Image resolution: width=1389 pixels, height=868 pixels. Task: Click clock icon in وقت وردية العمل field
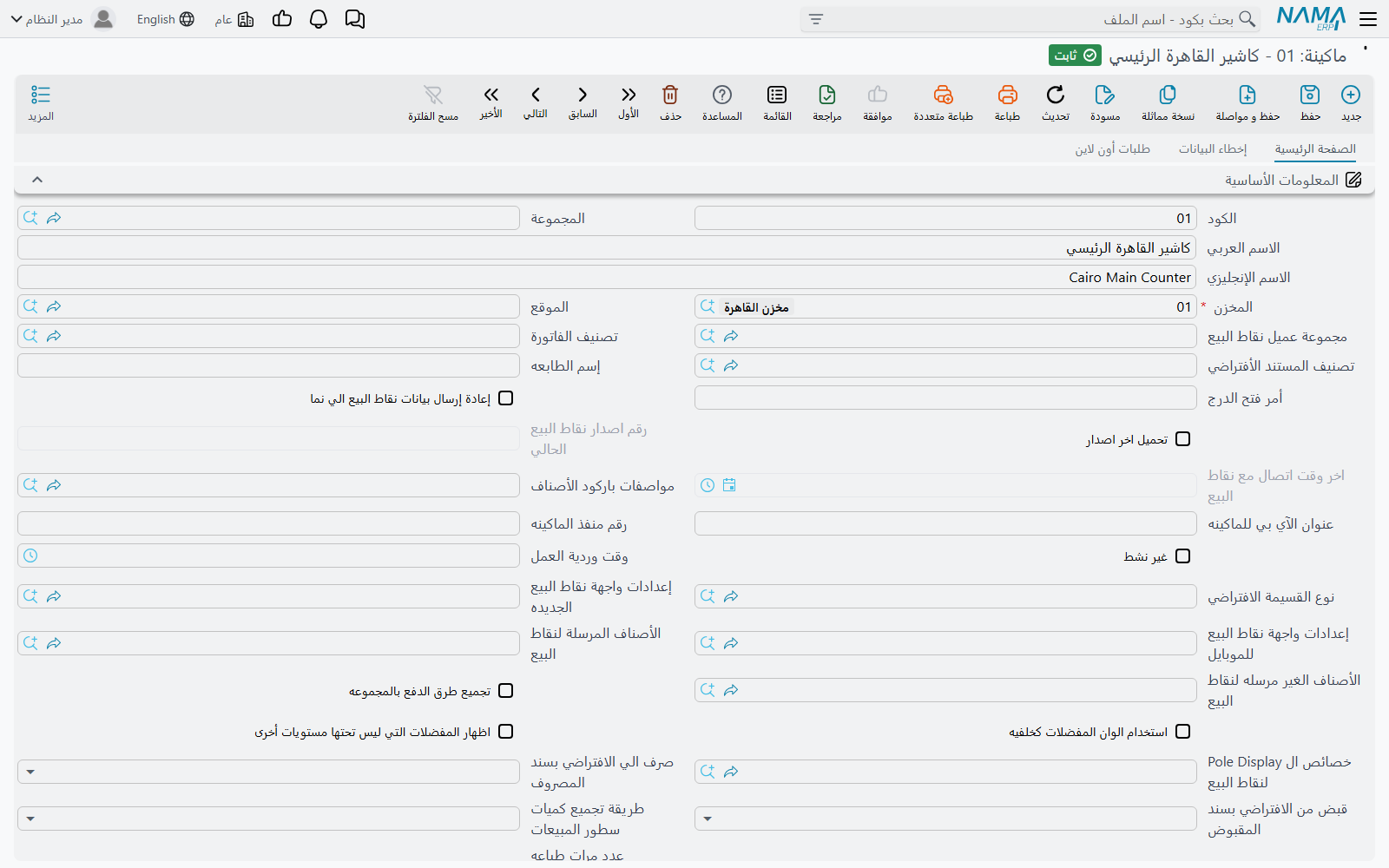coord(30,556)
